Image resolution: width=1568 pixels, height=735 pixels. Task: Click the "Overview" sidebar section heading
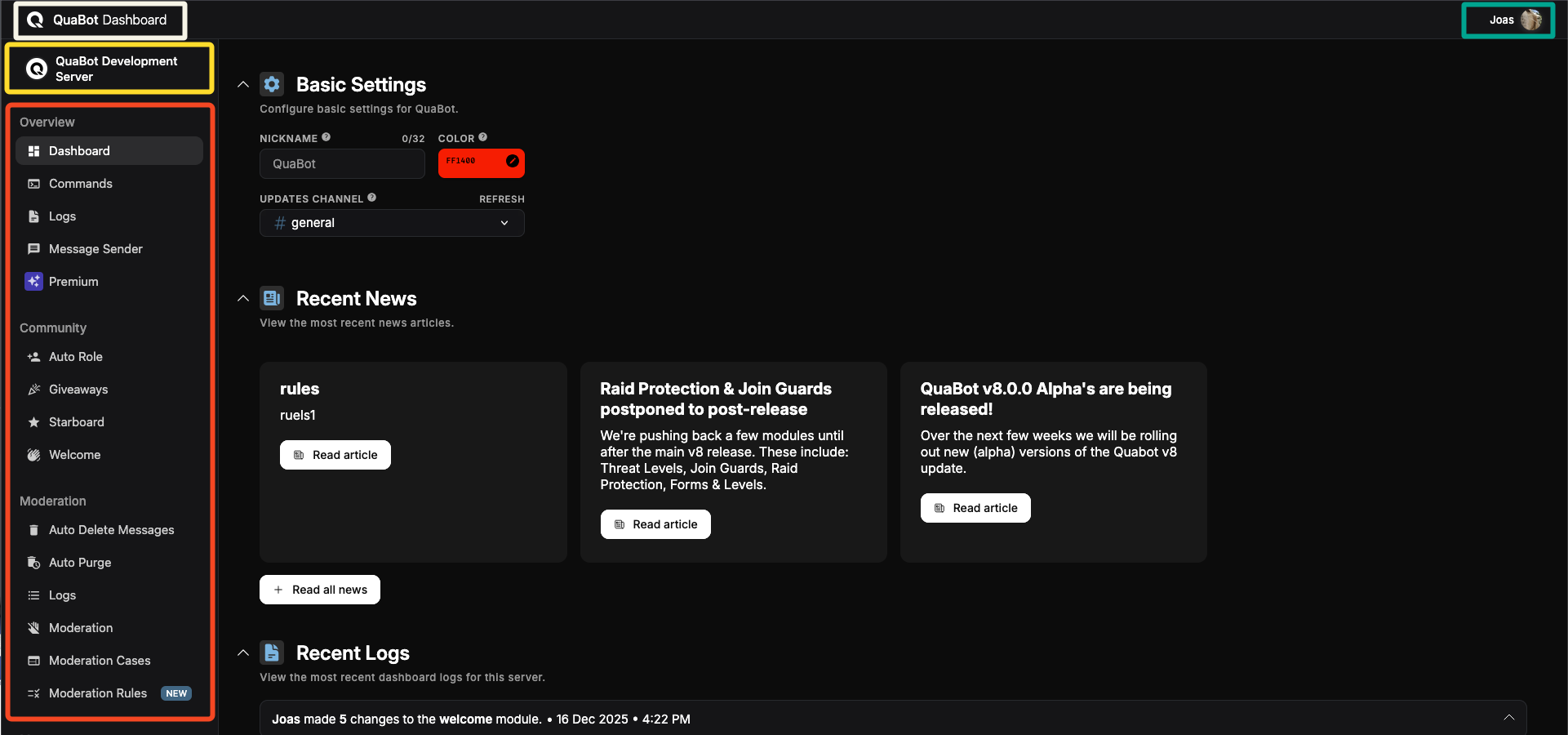click(47, 122)
